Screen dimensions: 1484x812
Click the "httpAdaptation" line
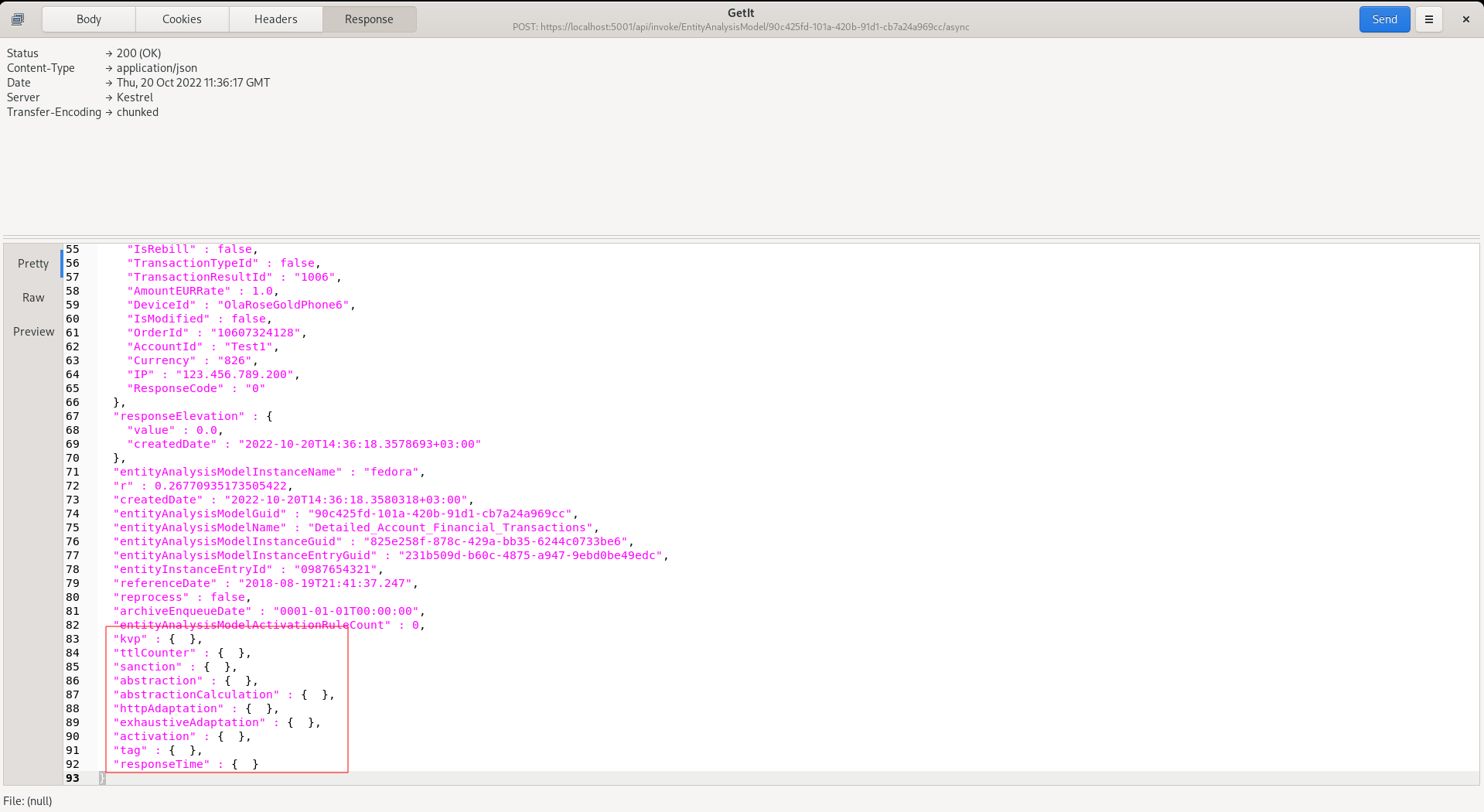(x=196, y=708)
